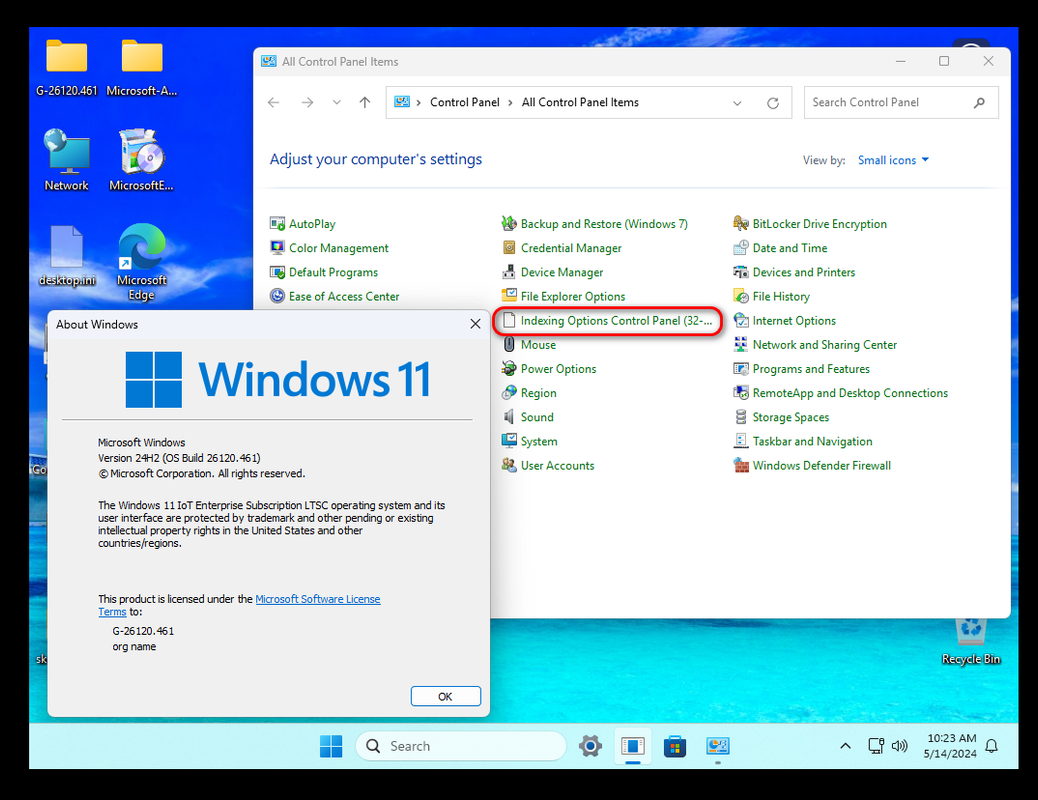Open Backup and Restore (Windows 7) icon

(x=509, y=224)
